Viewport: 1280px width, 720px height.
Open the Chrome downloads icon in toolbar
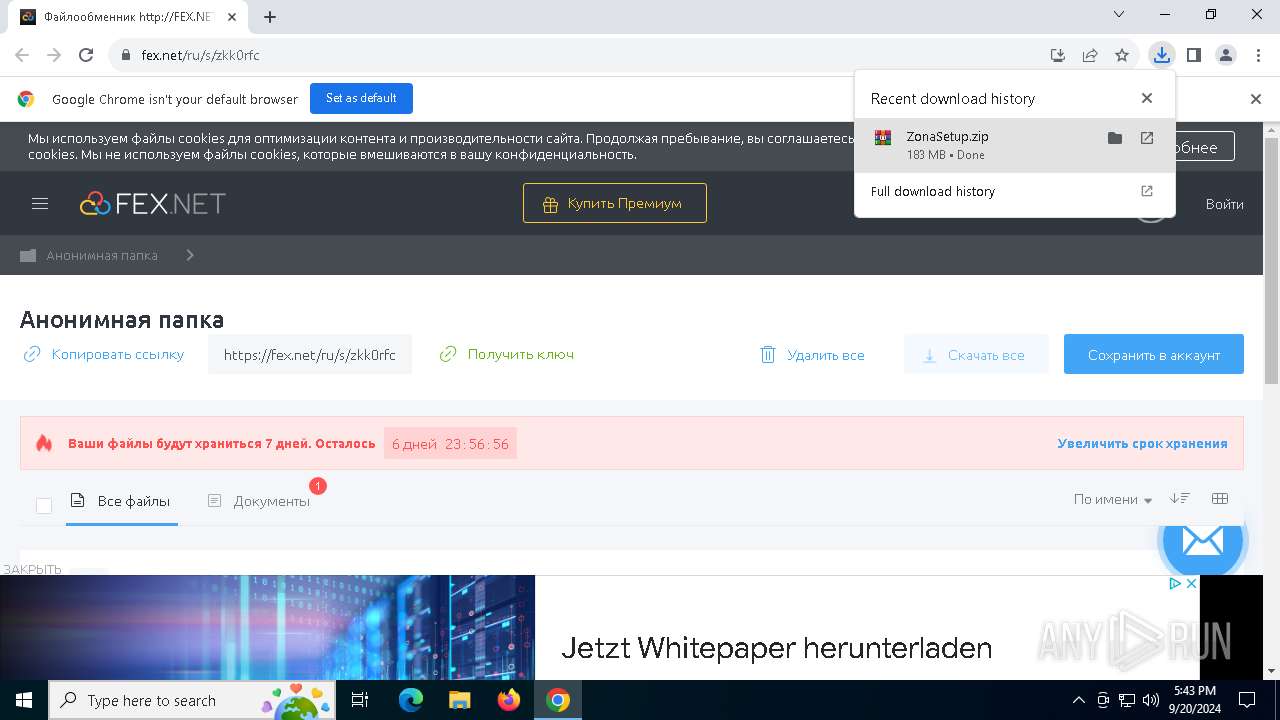(1161, 55)
